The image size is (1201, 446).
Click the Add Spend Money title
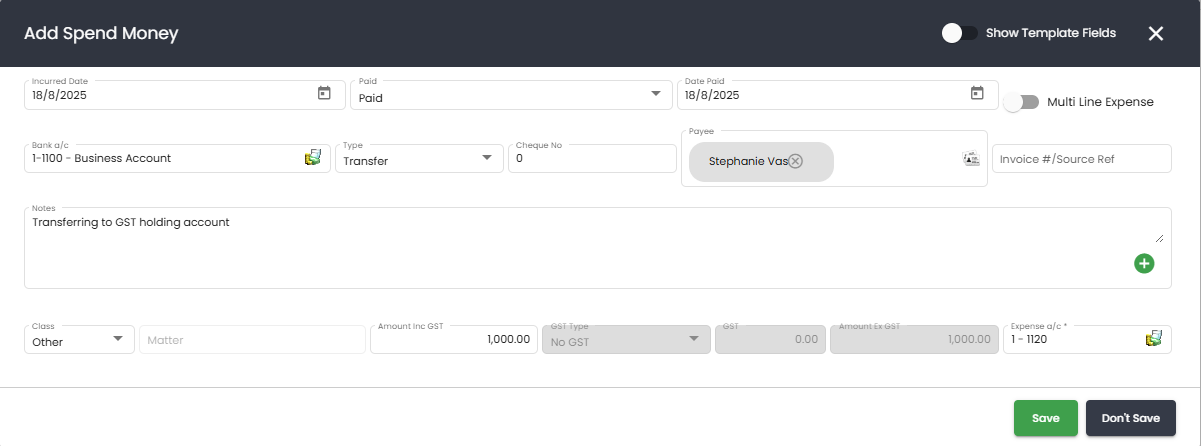click(101, 33)
